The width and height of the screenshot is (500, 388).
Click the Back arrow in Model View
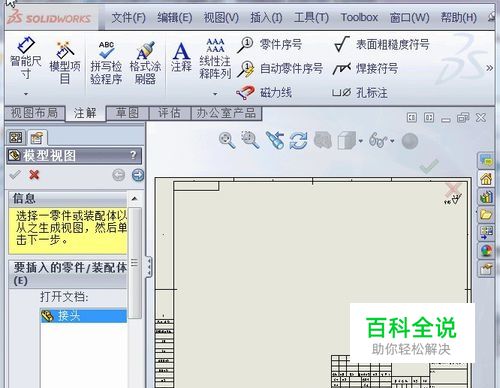click(118, 175)
